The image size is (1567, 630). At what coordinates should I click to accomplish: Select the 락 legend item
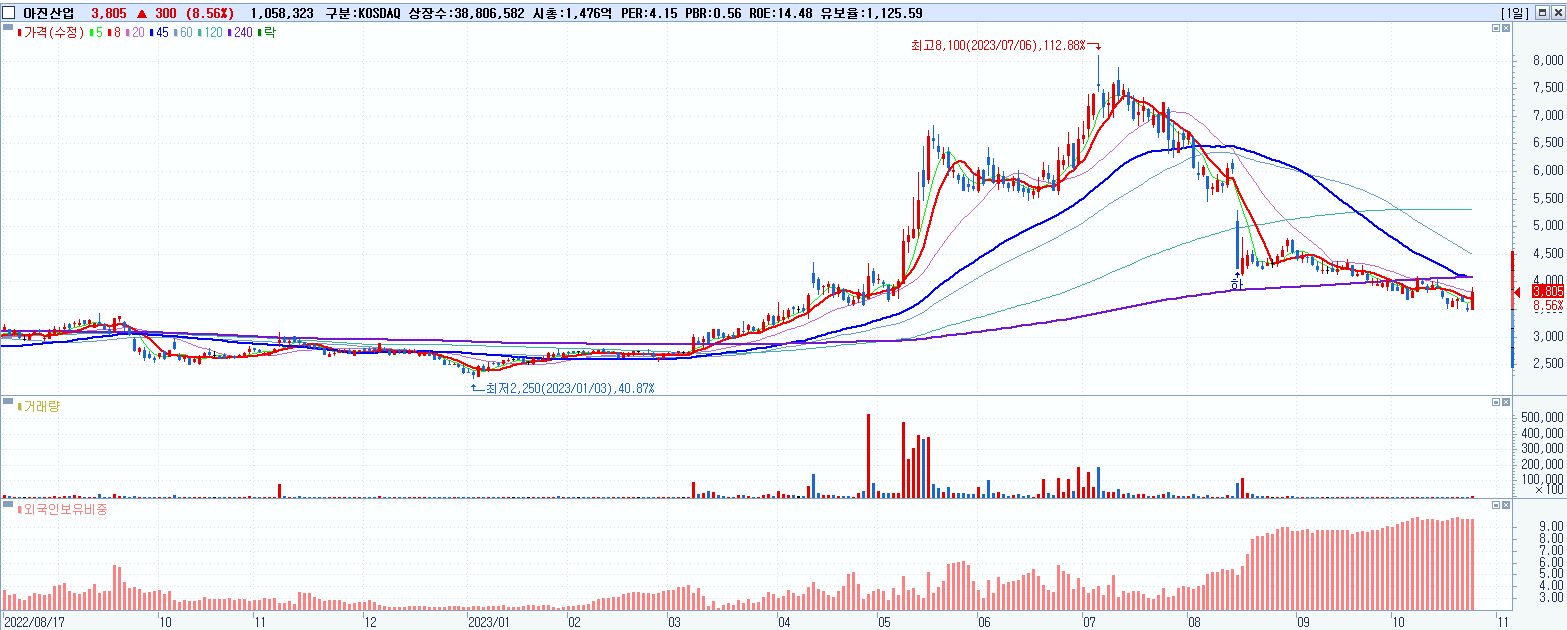click(267, 33)
